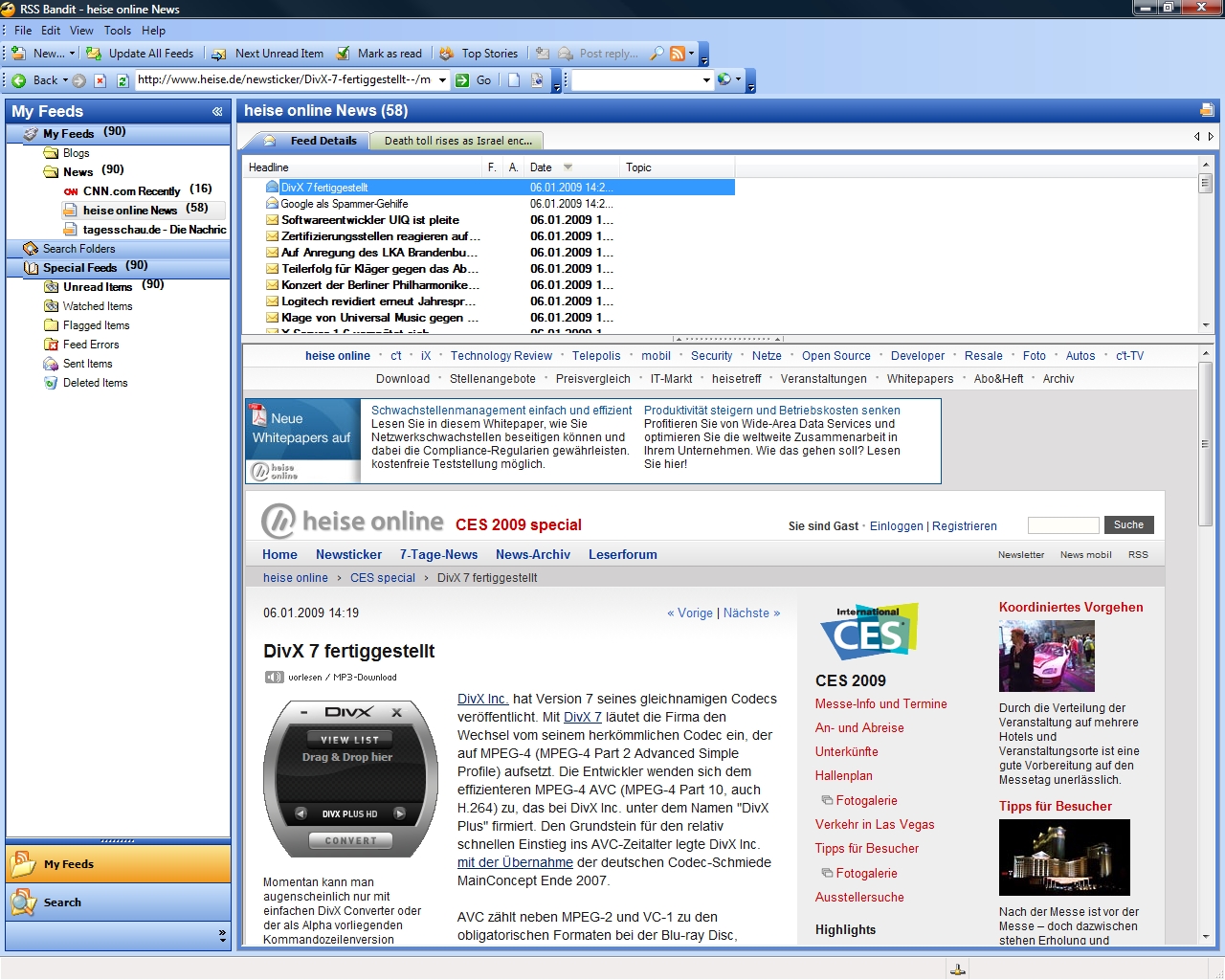Click the Search Folders section header
The height and width of the screenshot is (980, 1225).
[x=118, y=249]
